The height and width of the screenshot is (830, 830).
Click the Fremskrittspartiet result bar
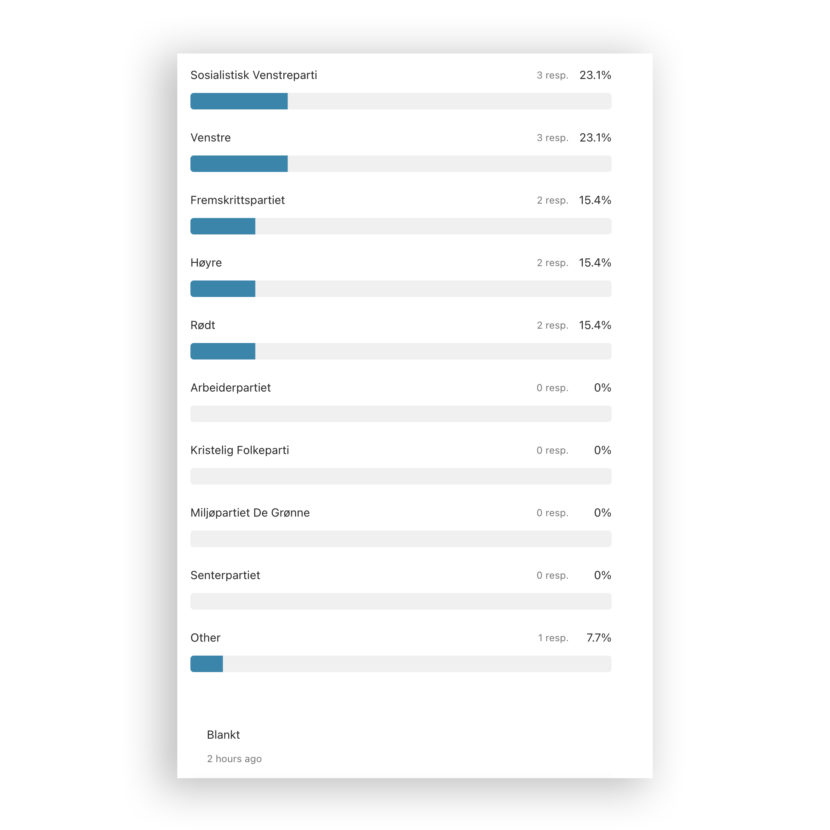(x=400, y=226)
